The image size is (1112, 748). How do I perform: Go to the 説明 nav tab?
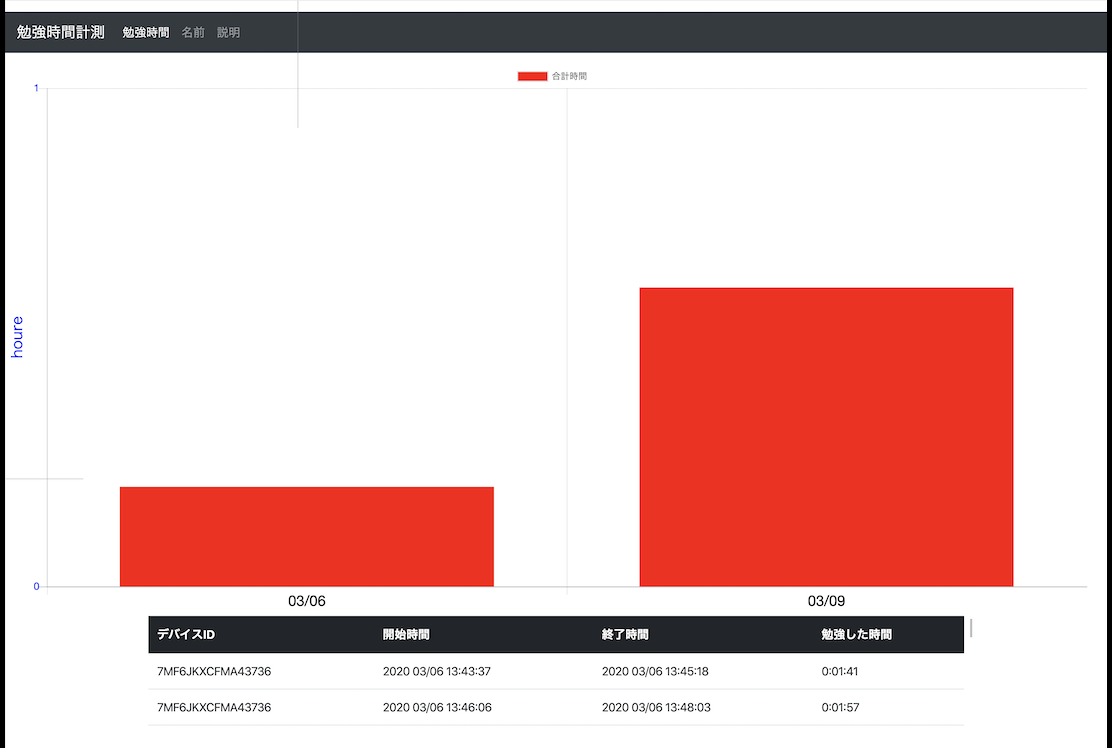(228, 33)
